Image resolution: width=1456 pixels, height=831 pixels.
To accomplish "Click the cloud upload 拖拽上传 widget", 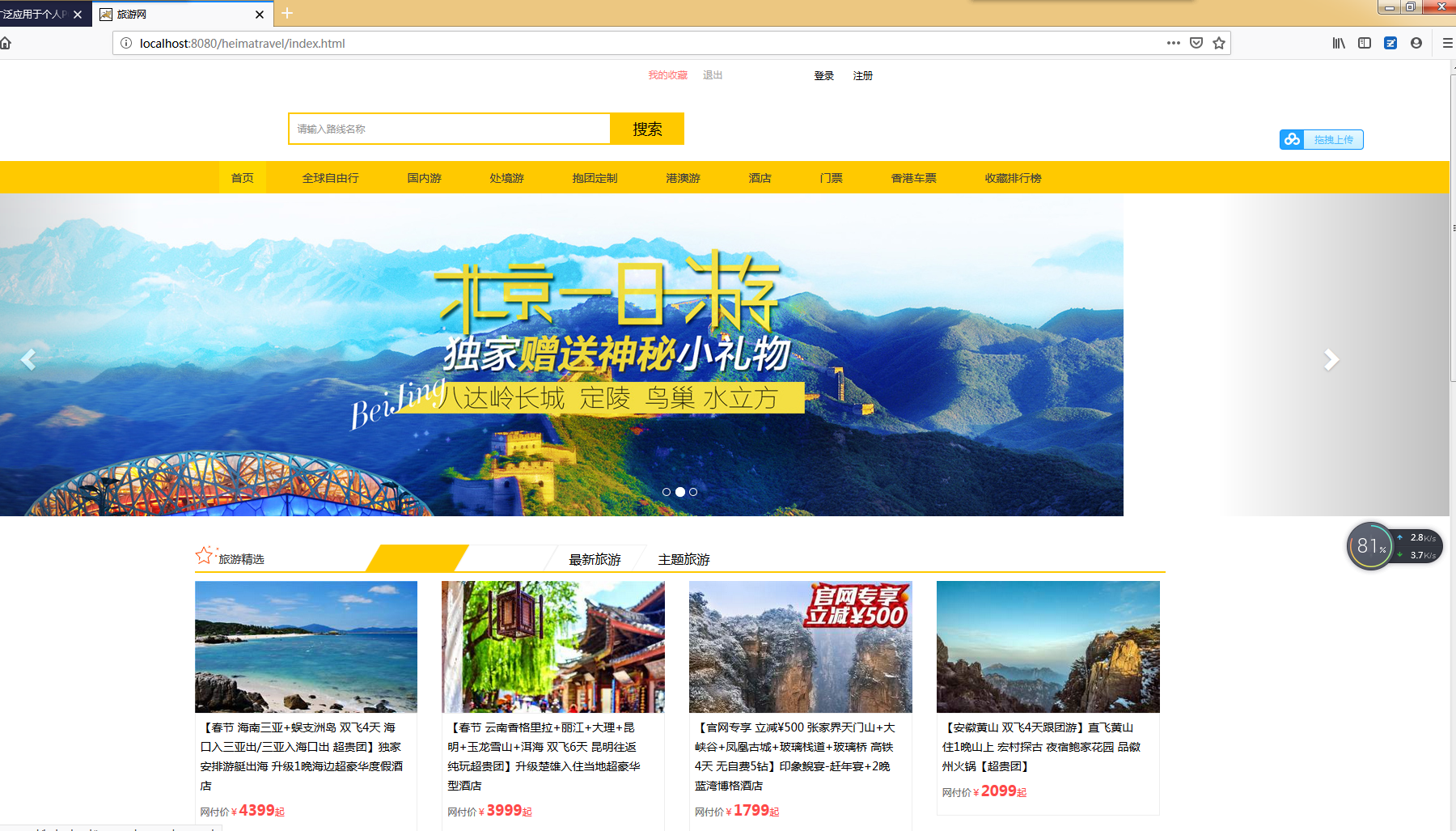I will pyautogui.click(x=1322, y=140).
